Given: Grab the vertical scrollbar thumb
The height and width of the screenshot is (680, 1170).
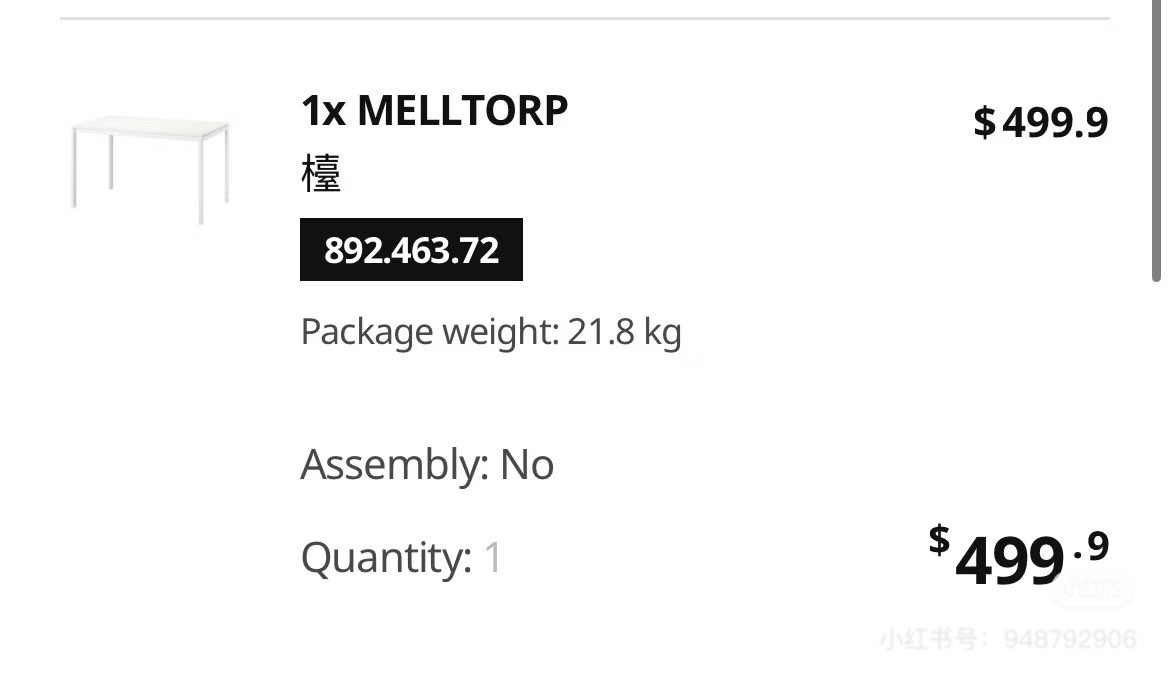Looking at the screenshot, I should pos(1157,141).
